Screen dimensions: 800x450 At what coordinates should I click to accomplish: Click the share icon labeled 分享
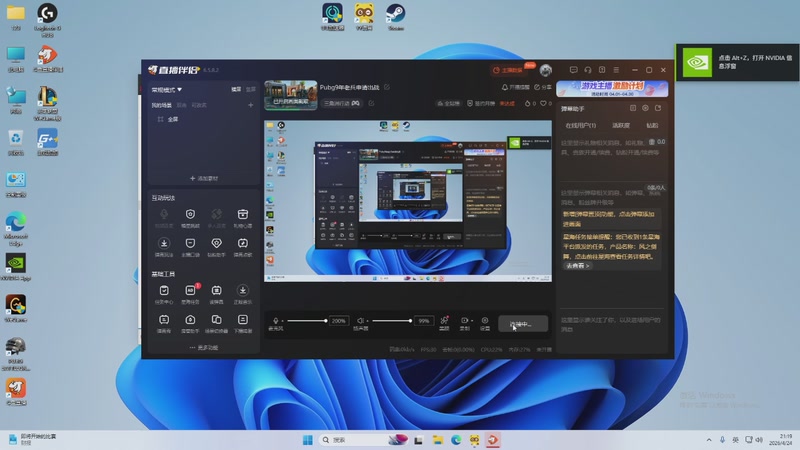tap(543, 87)
